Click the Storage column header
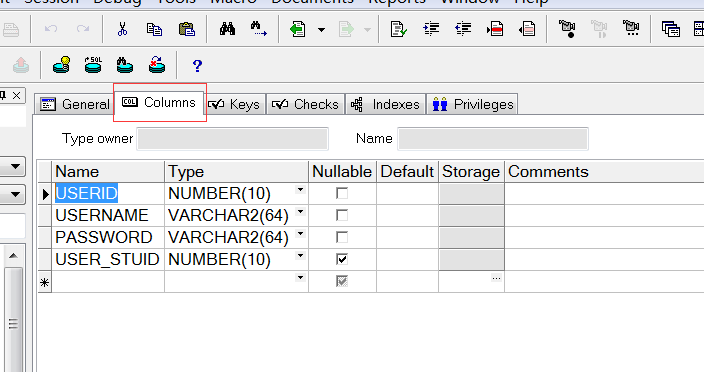The width and height of the screenshot is (704, 372). click(x=471, y=171)
